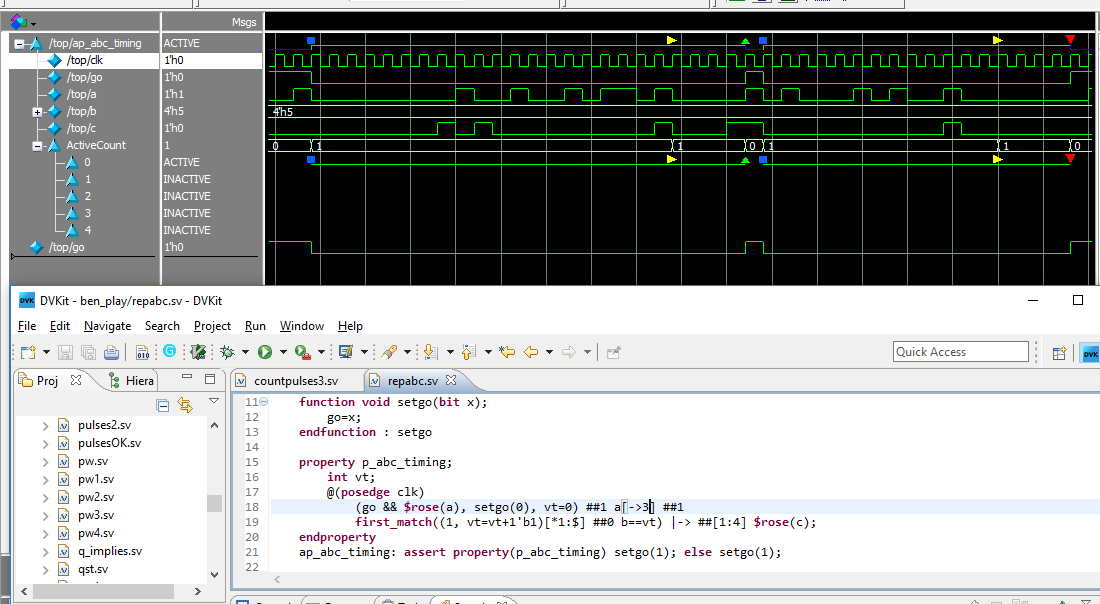This screenshot has height=604, width=1100.
Task: Open the Navigate menu
Action: coord(107,326)
